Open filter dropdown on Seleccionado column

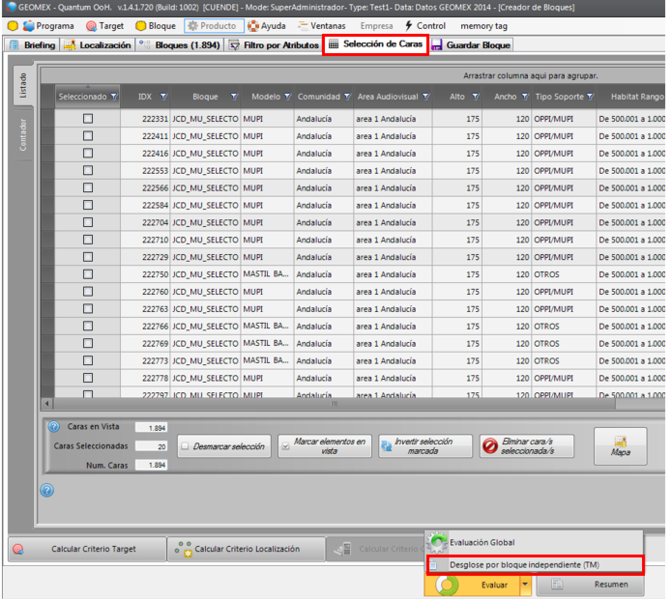(113, 97)
